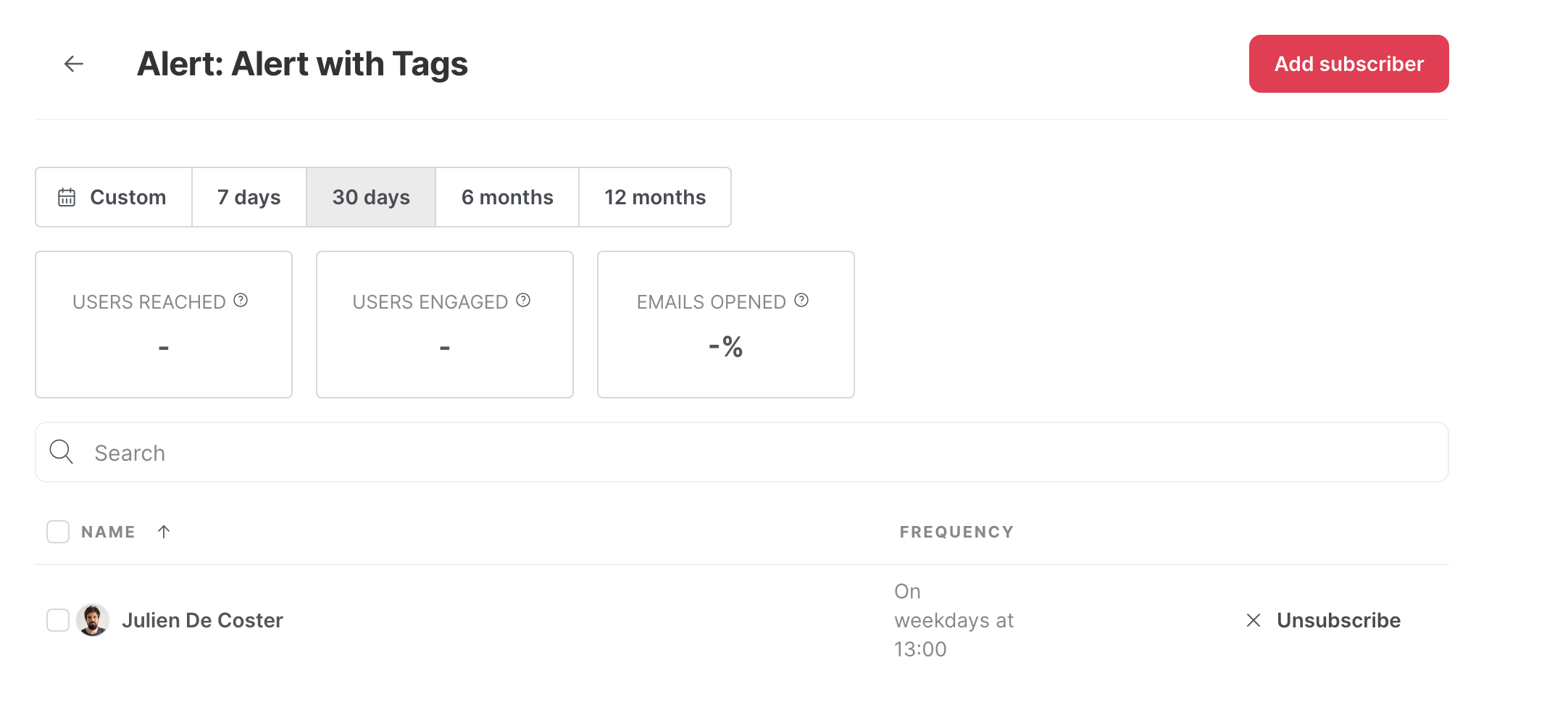Open help icon next to Users Reached
Screen dimensions: 1568x710
[241, 300]
